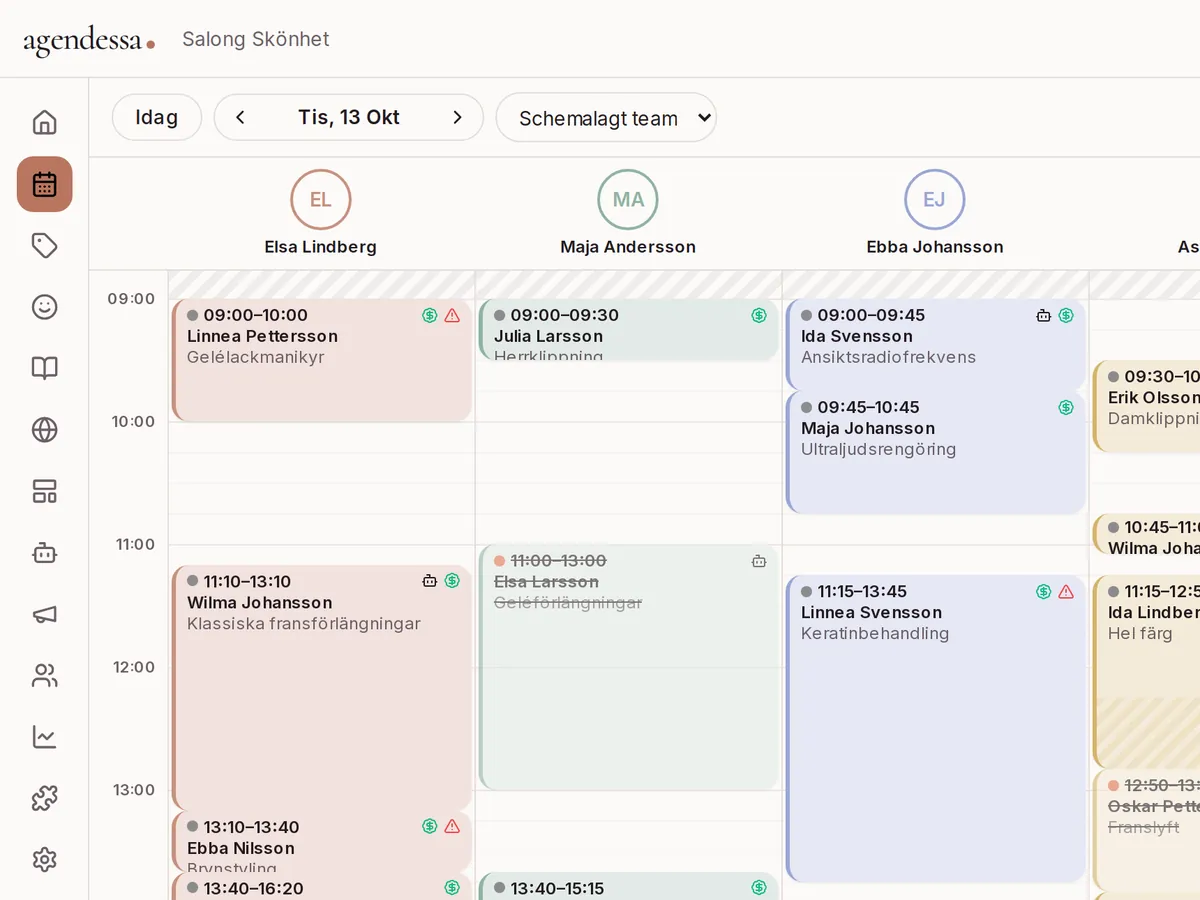Open the line chart reports icon

click(44, 737)
